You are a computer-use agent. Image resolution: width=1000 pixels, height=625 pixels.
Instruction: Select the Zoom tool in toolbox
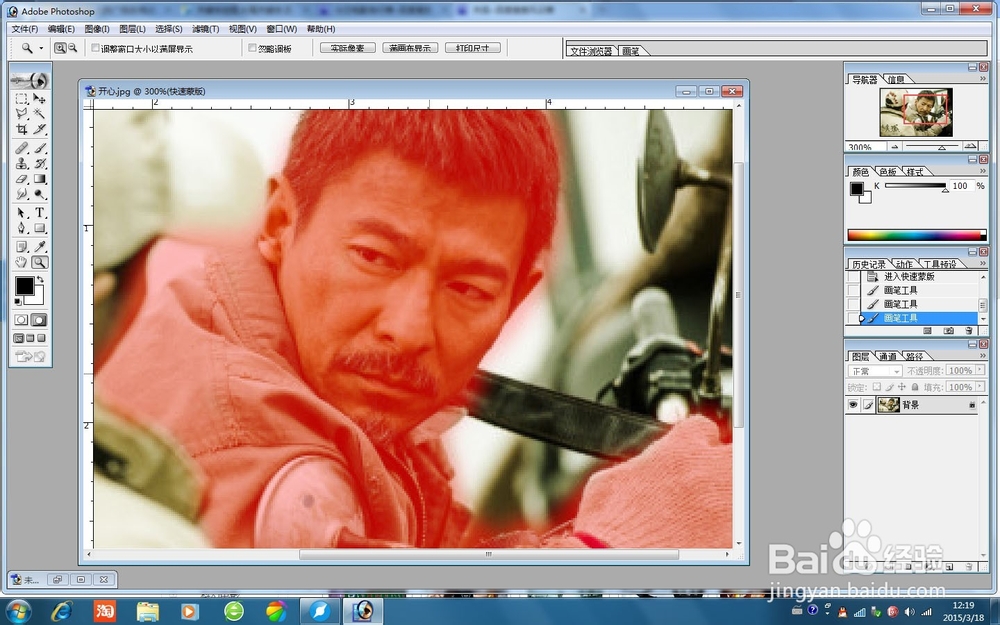click(x=40, y=262)
